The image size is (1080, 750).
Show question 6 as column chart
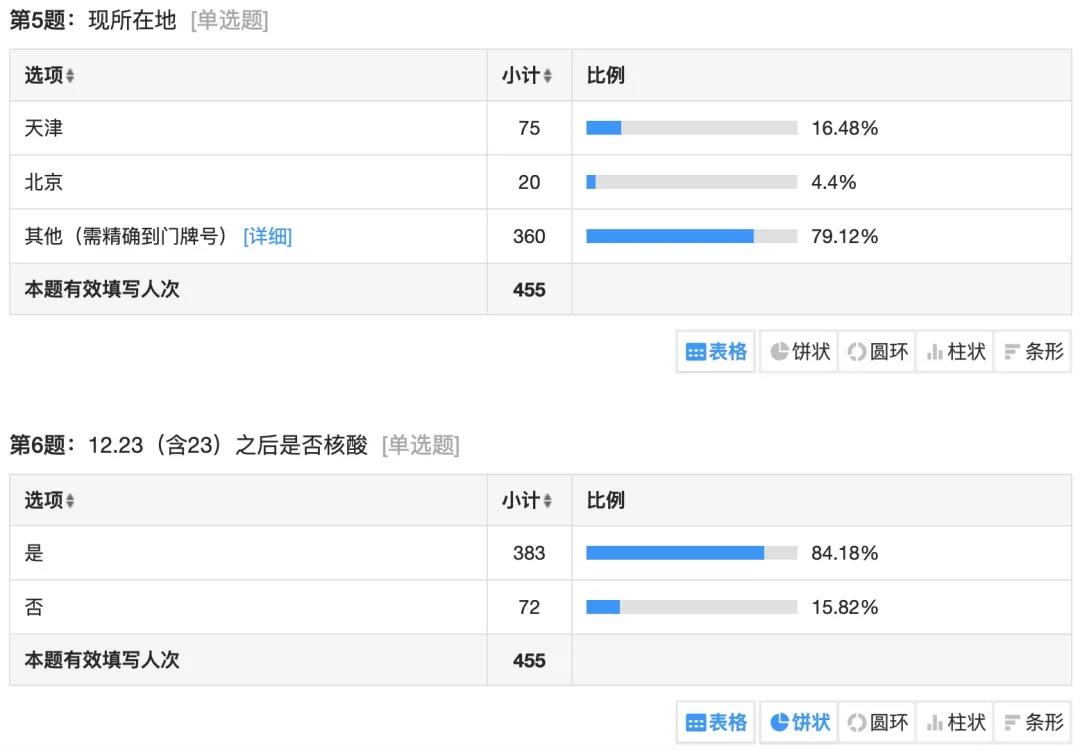(955, 722)
